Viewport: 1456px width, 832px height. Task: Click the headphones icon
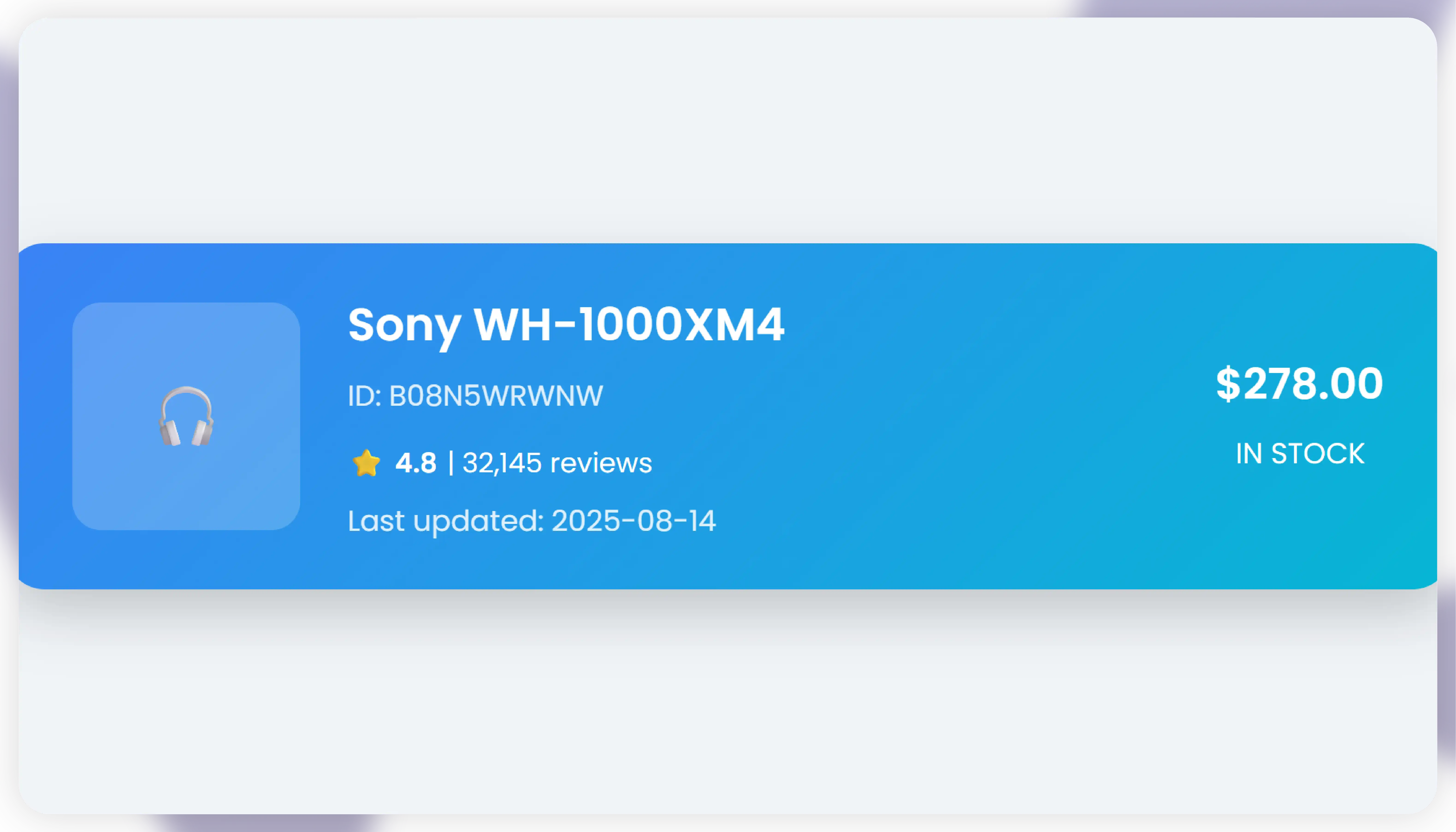(186, 416)
